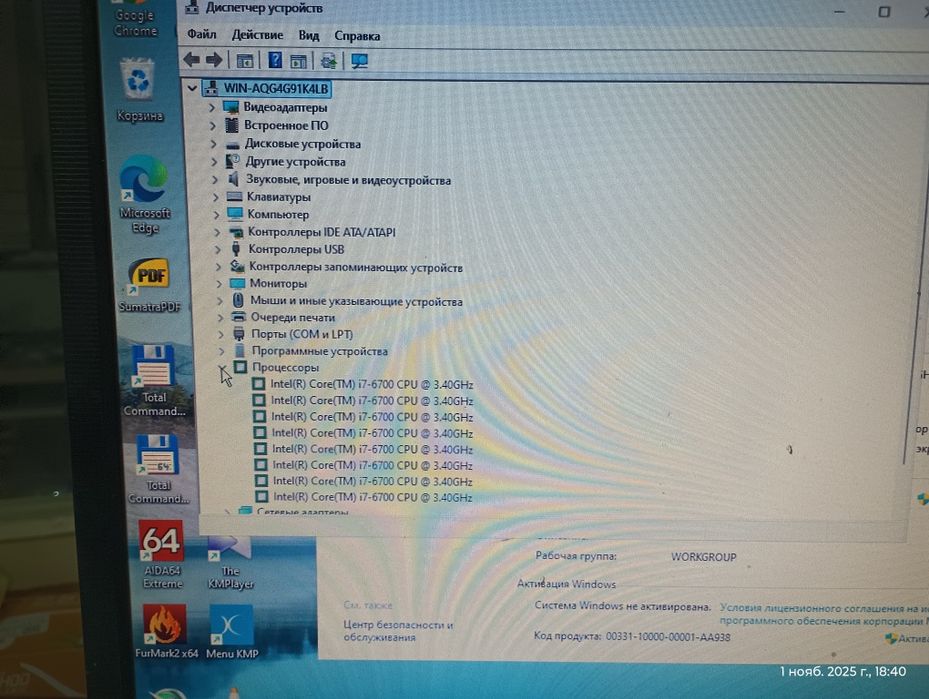Expand the Контроллеры USB node
The width and height of the screenshot is (929, 699).
217,249
